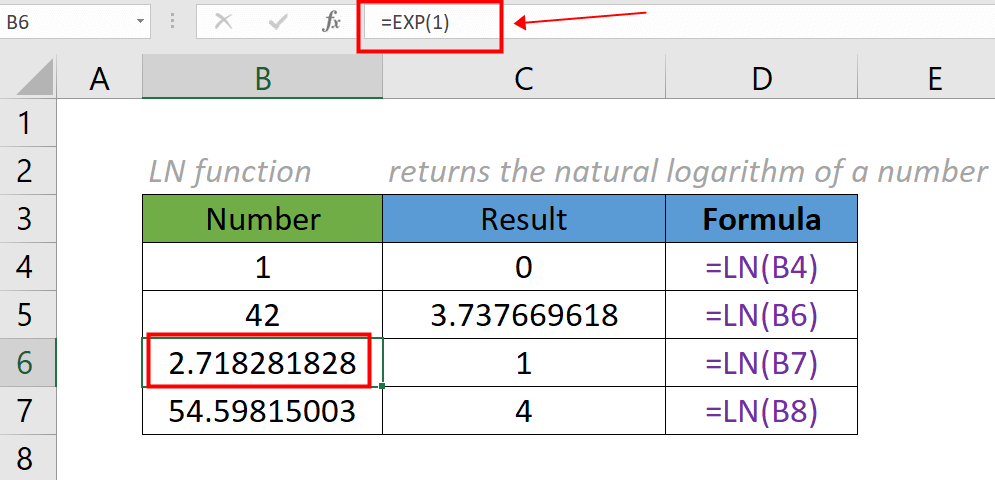Open the Insert Function fx dialog
Viewport: 995px width, 480px height.
(x=331, y=22)
